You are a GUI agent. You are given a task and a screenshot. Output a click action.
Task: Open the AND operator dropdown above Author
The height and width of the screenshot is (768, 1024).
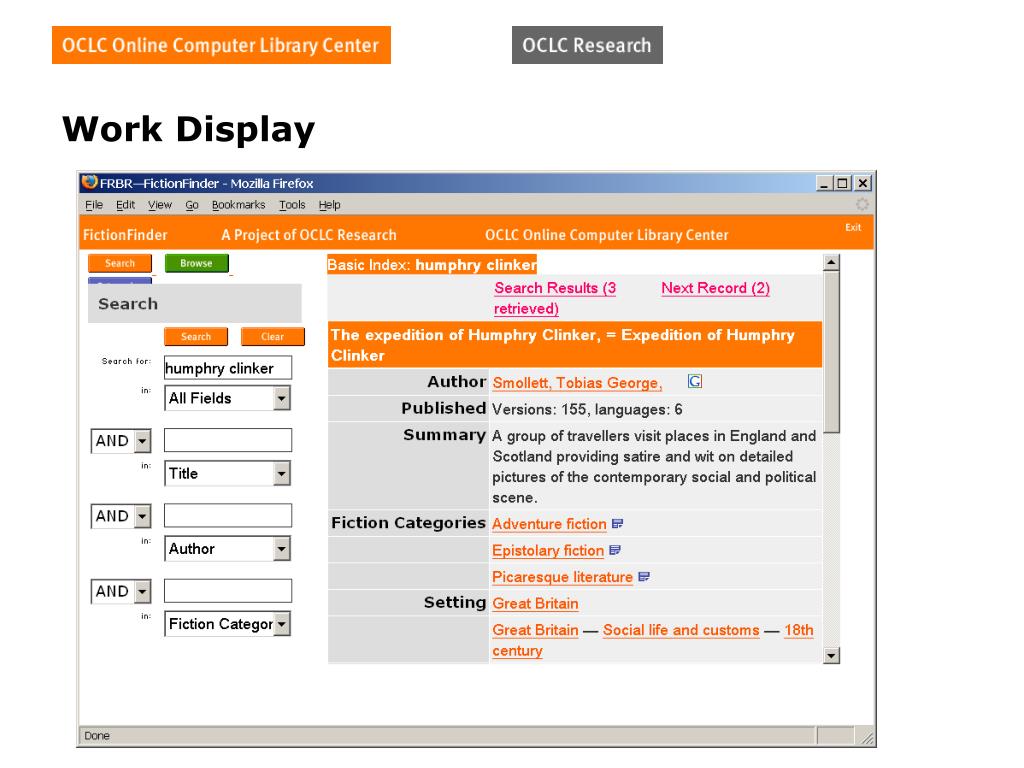pyautogui.click(x=121, y=516)
